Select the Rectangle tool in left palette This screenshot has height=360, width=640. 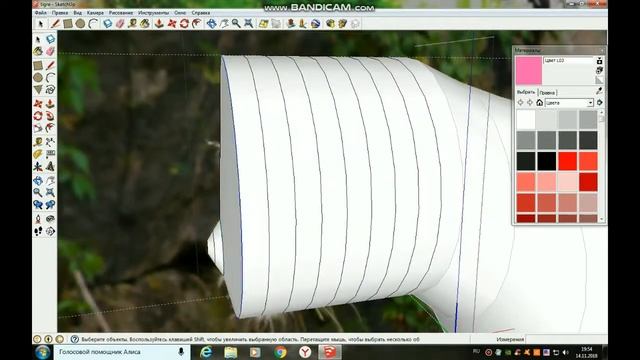click(x=38, y=65)
